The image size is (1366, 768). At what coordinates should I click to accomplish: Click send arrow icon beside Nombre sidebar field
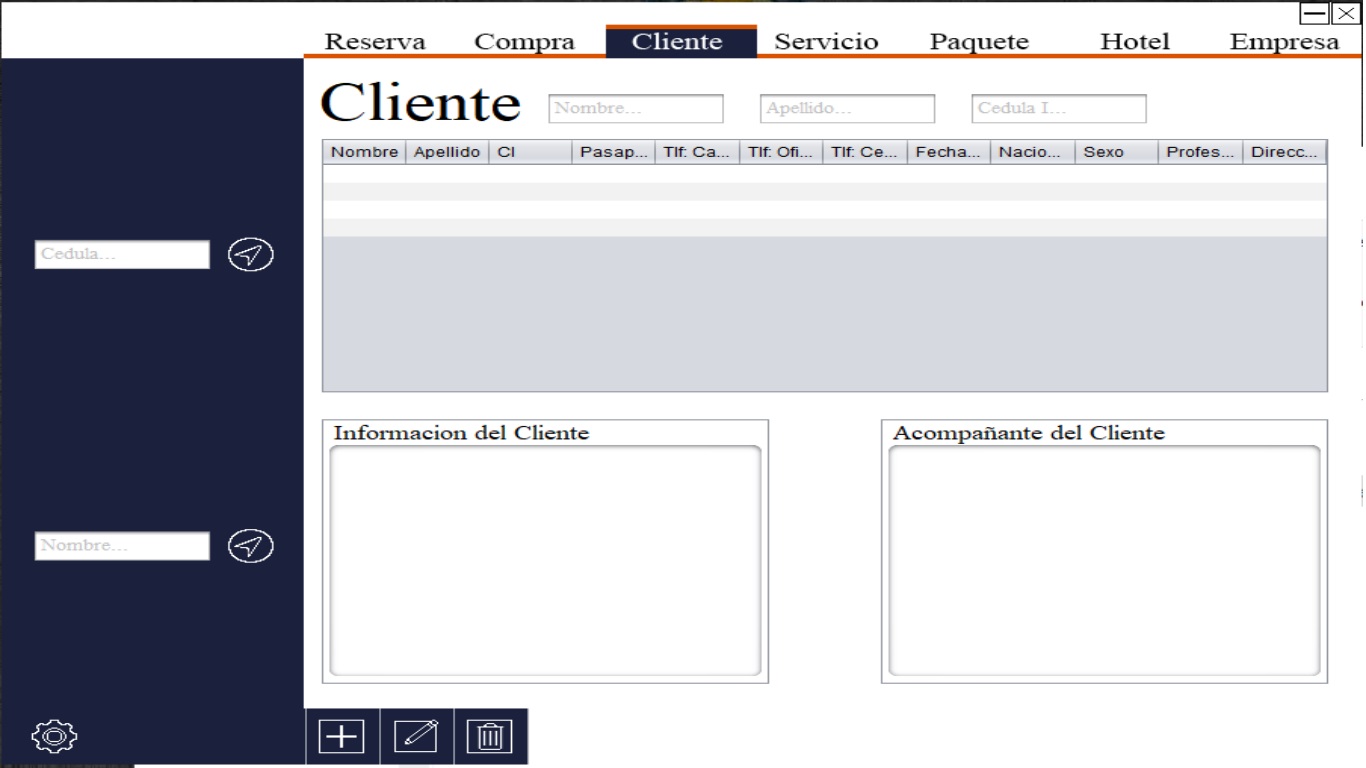pos(250,546)
